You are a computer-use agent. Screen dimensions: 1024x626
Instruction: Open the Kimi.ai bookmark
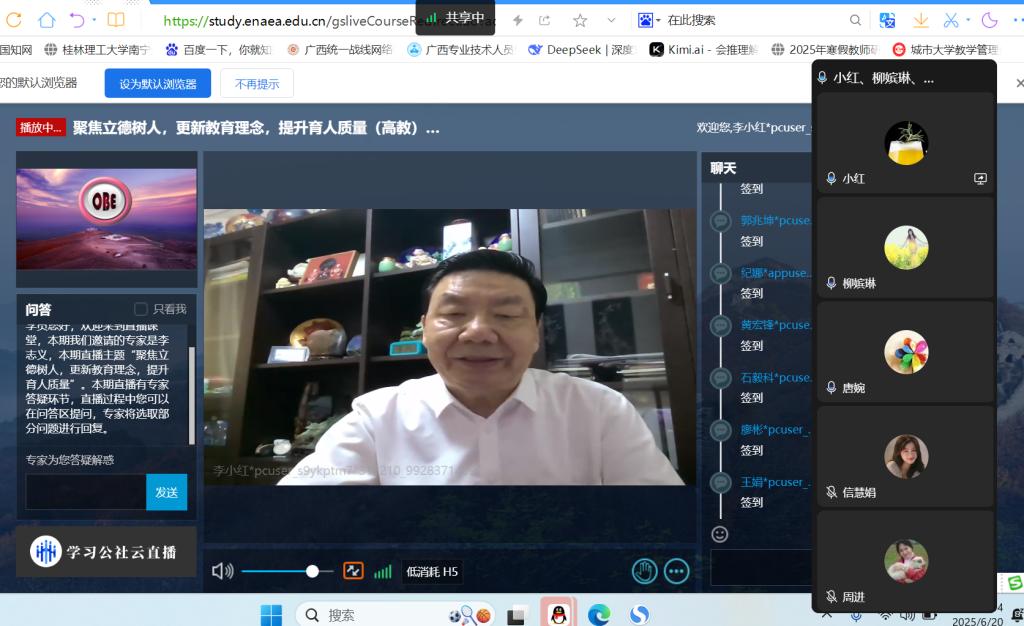[690, 49]
